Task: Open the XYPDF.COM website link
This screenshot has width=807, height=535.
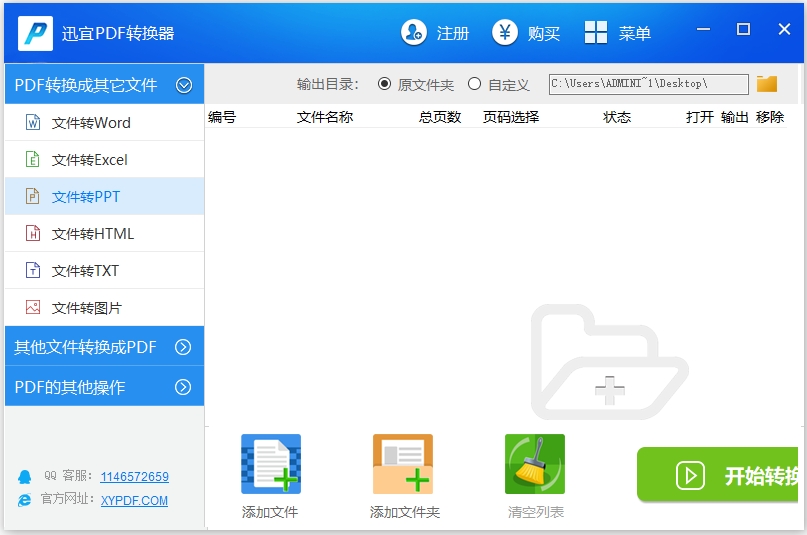Action: pyautogui.click(x=134, y=501)
